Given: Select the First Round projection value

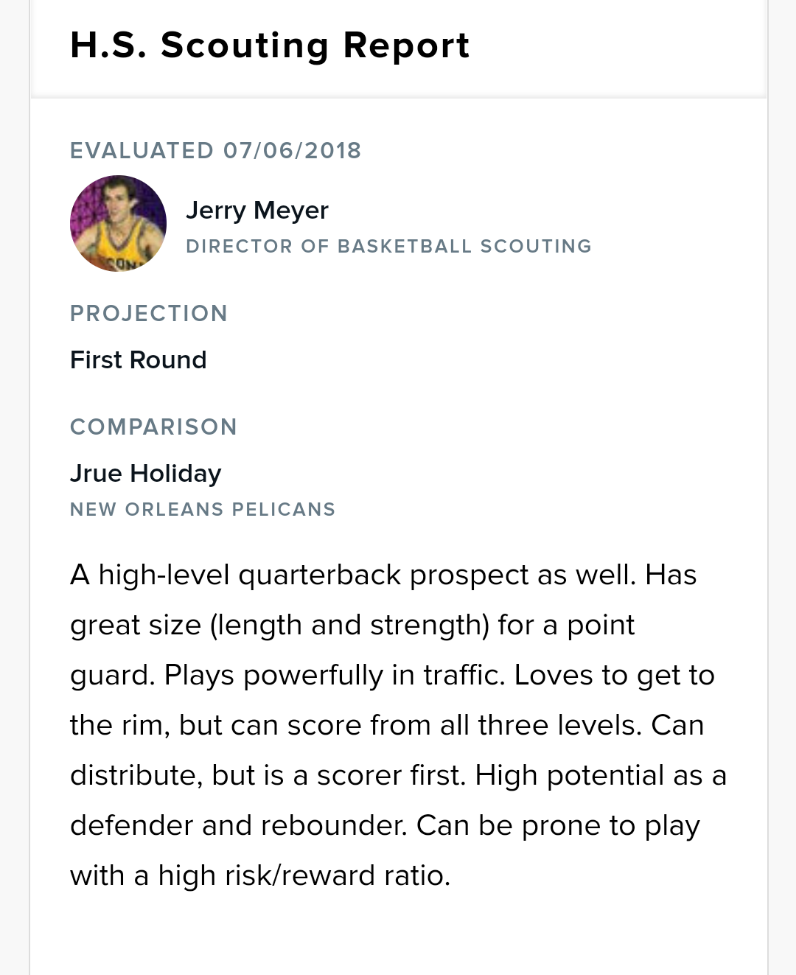Looking at the screenshot, I should 138,360.
